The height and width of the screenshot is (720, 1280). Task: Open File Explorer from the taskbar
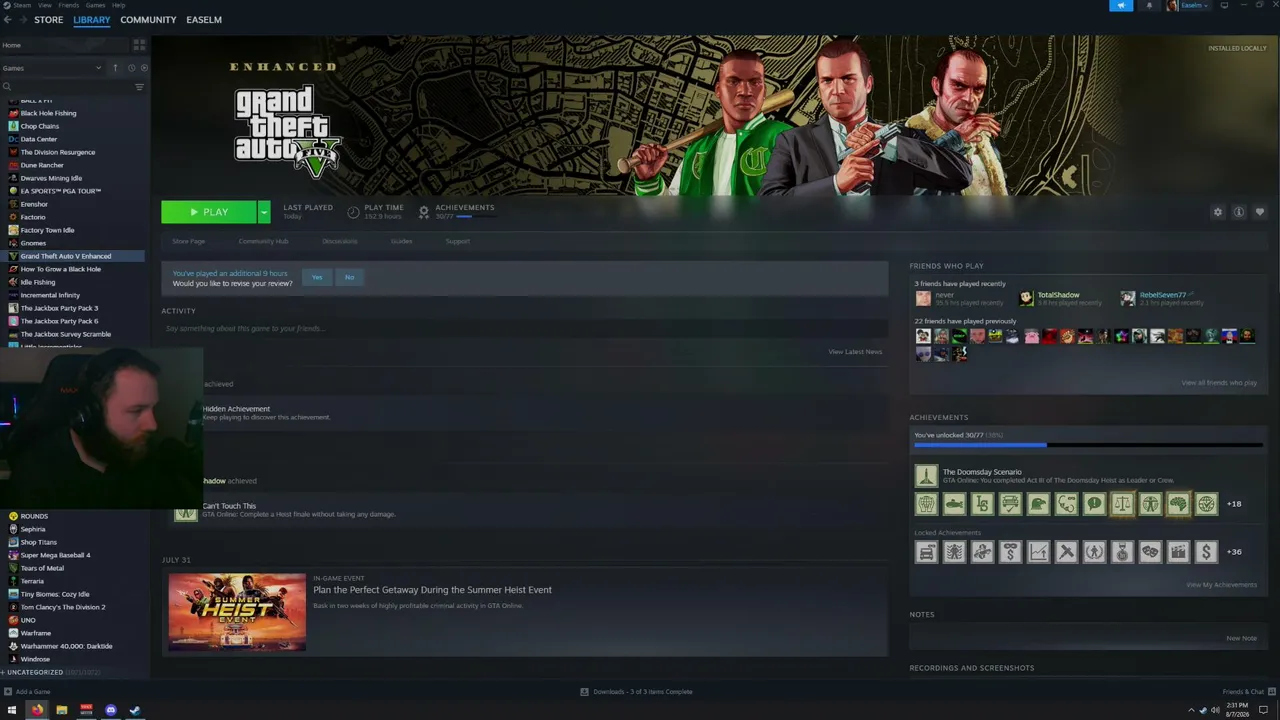61,710
